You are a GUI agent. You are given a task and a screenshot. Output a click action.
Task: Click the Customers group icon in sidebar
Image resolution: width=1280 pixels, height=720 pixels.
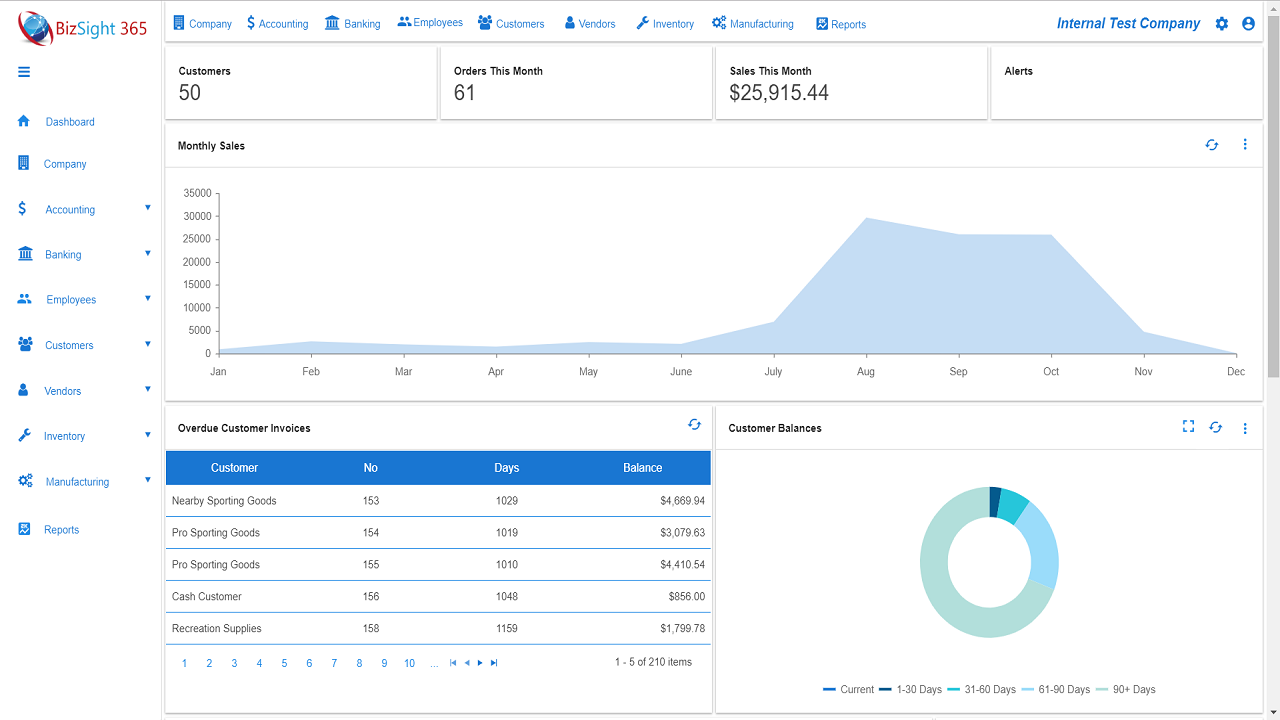[25, 344]
